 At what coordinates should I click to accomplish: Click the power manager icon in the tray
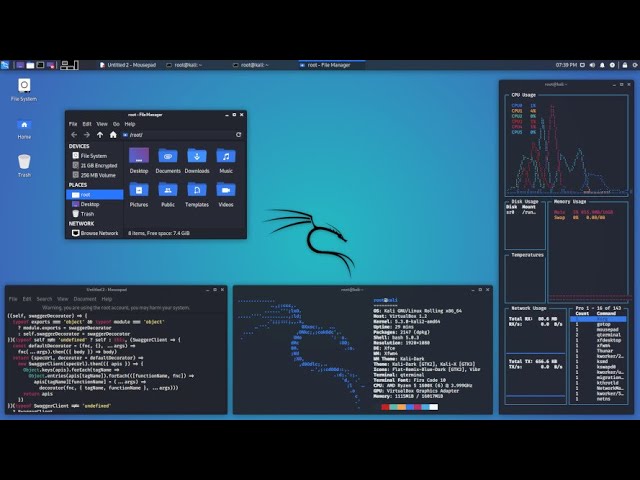(x=612, y=65)
